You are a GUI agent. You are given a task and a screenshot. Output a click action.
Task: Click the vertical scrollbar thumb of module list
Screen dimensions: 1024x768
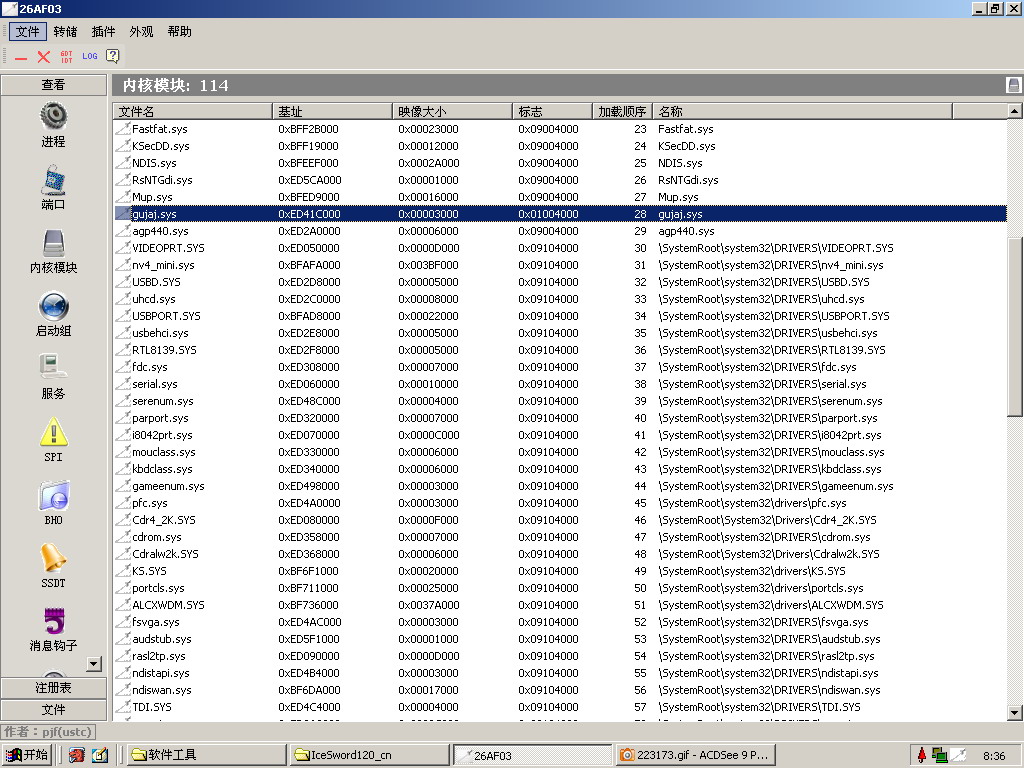(x=1014, y=327)
